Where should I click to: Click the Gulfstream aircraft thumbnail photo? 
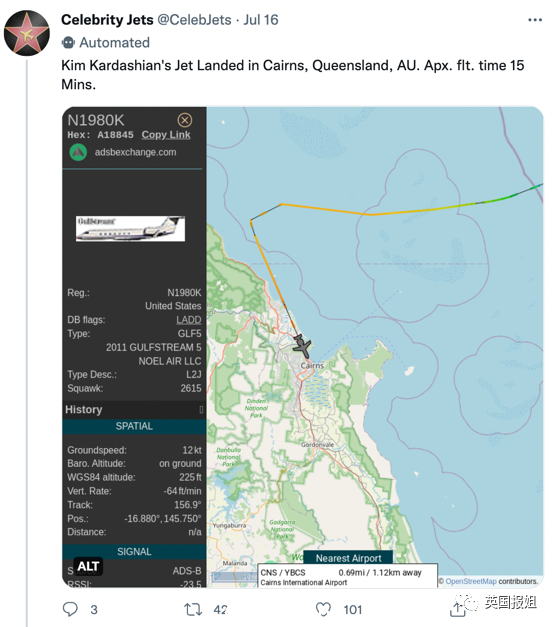[130, 229]
